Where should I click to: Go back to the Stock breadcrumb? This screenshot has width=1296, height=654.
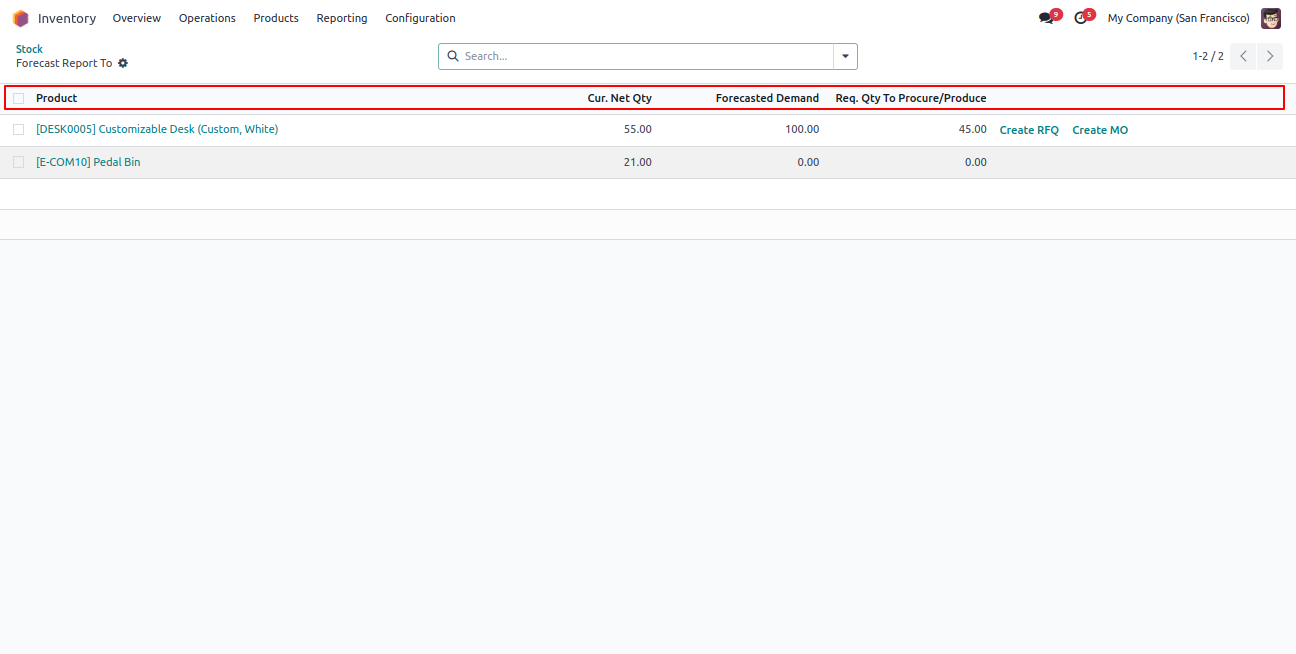tap(29, 49)
